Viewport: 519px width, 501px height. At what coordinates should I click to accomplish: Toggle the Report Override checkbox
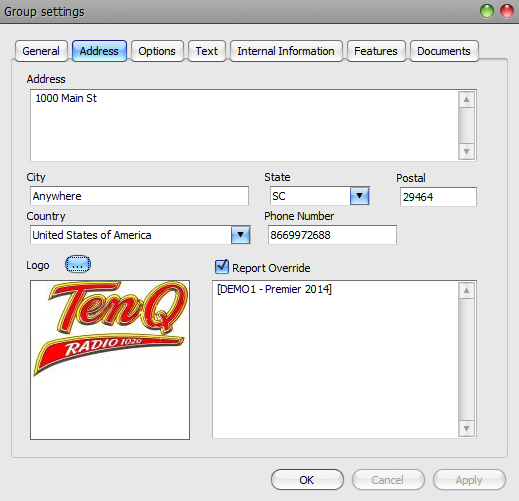tap(222, 267)
